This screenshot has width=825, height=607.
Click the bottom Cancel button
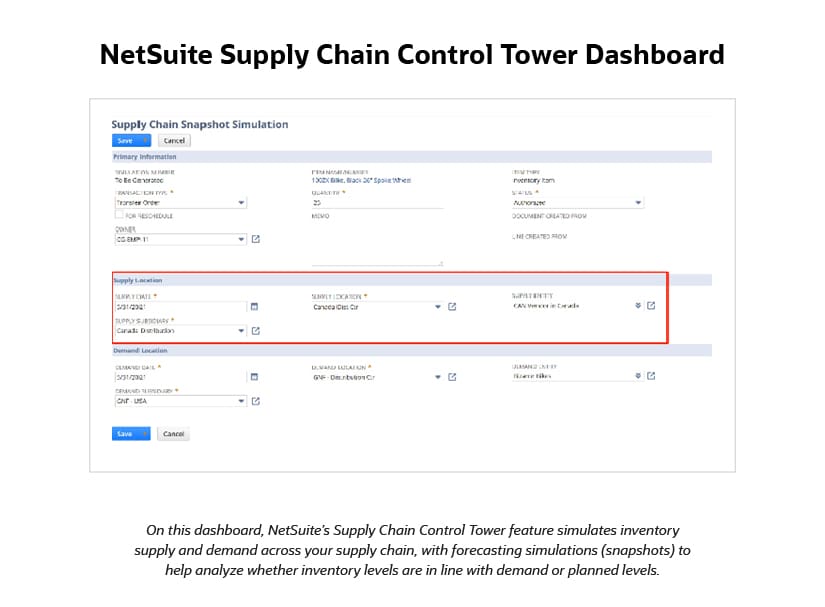[x=173, y=434]
